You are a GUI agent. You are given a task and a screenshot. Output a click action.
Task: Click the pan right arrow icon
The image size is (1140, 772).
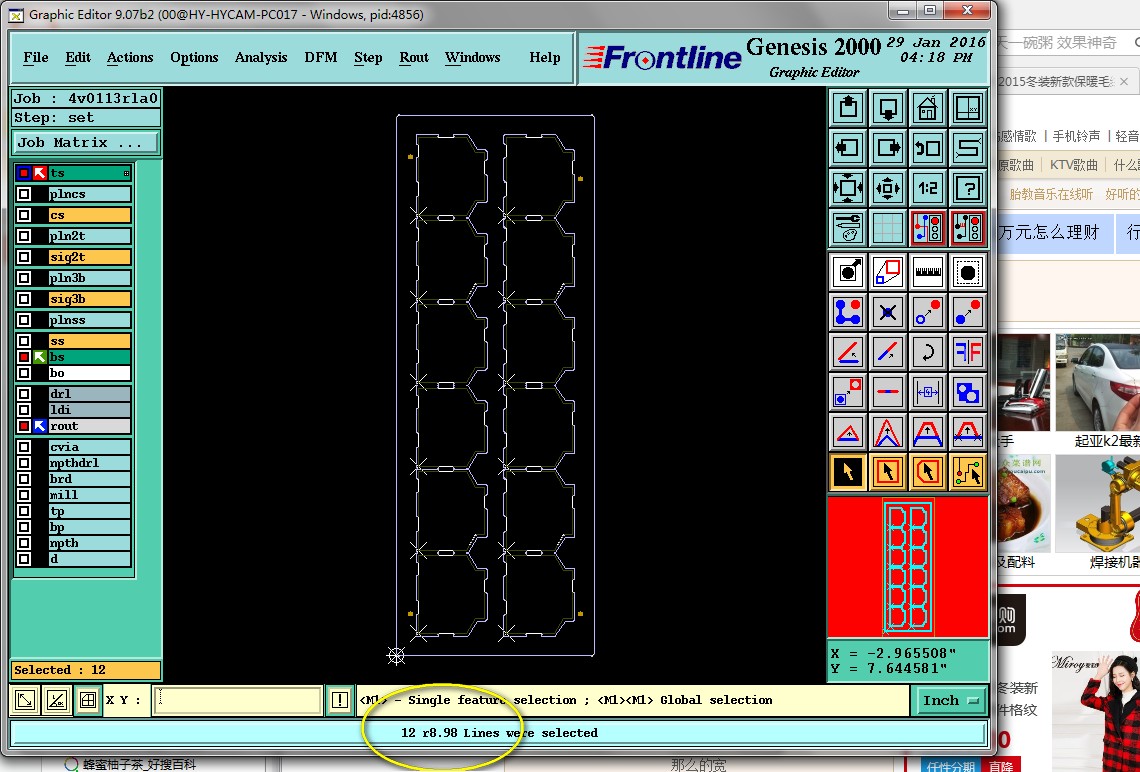(x=888, y=148)
